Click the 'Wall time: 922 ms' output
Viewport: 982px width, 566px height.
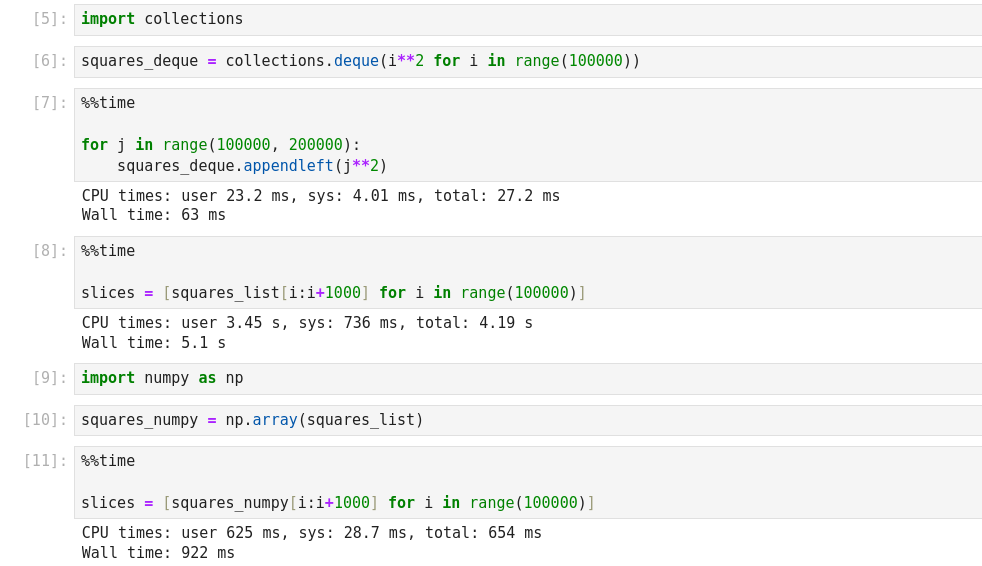click(x=158, y=553)
